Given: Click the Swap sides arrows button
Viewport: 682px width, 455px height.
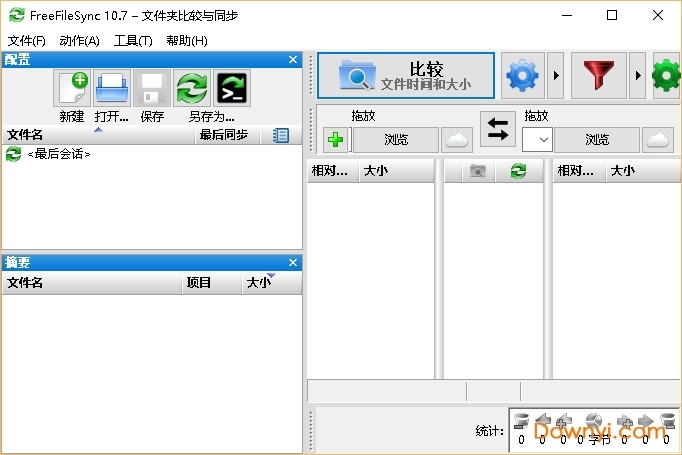Looking at the screenshot, I should (498, 129).
